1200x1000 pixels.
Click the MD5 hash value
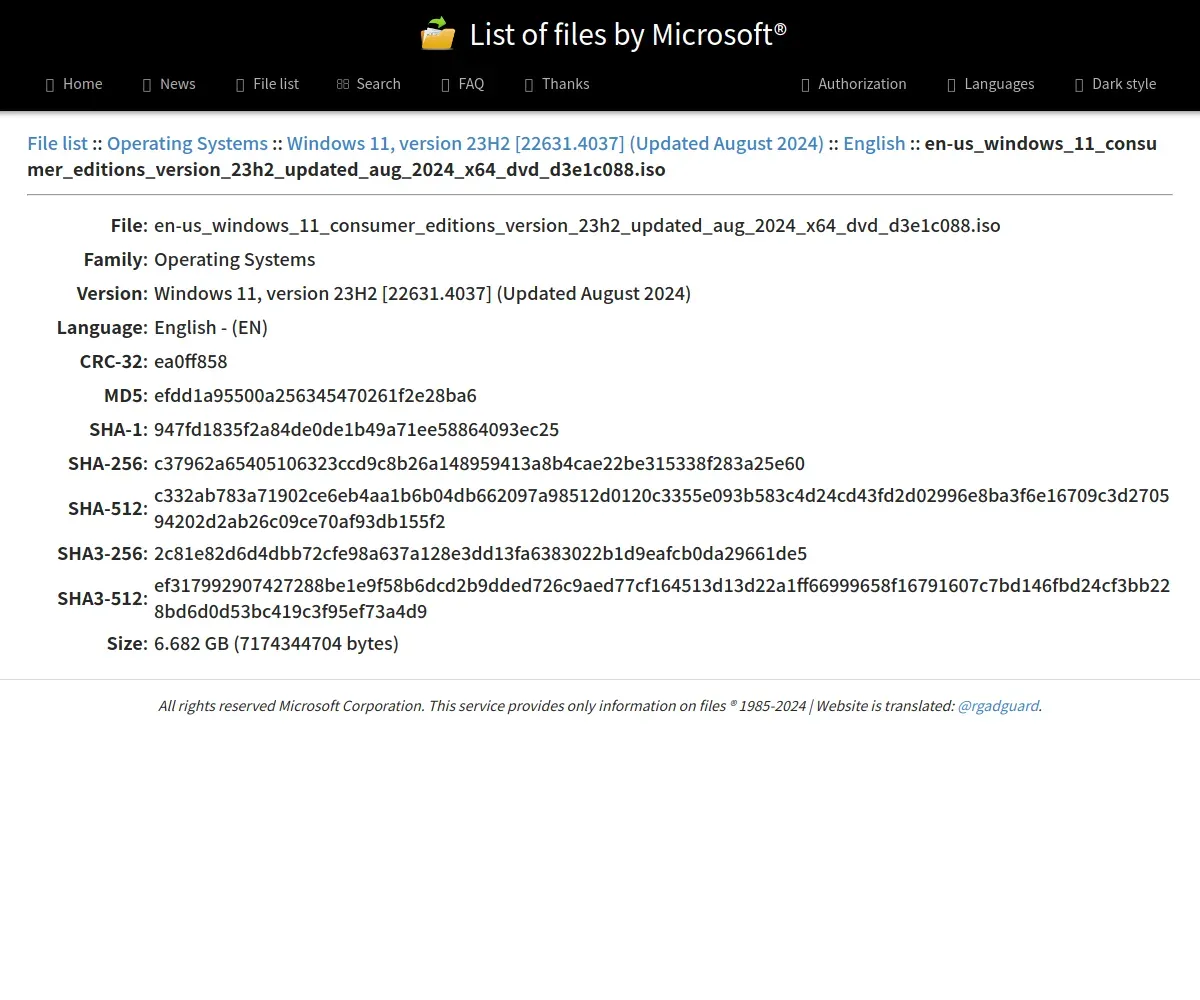click(315, 396)
